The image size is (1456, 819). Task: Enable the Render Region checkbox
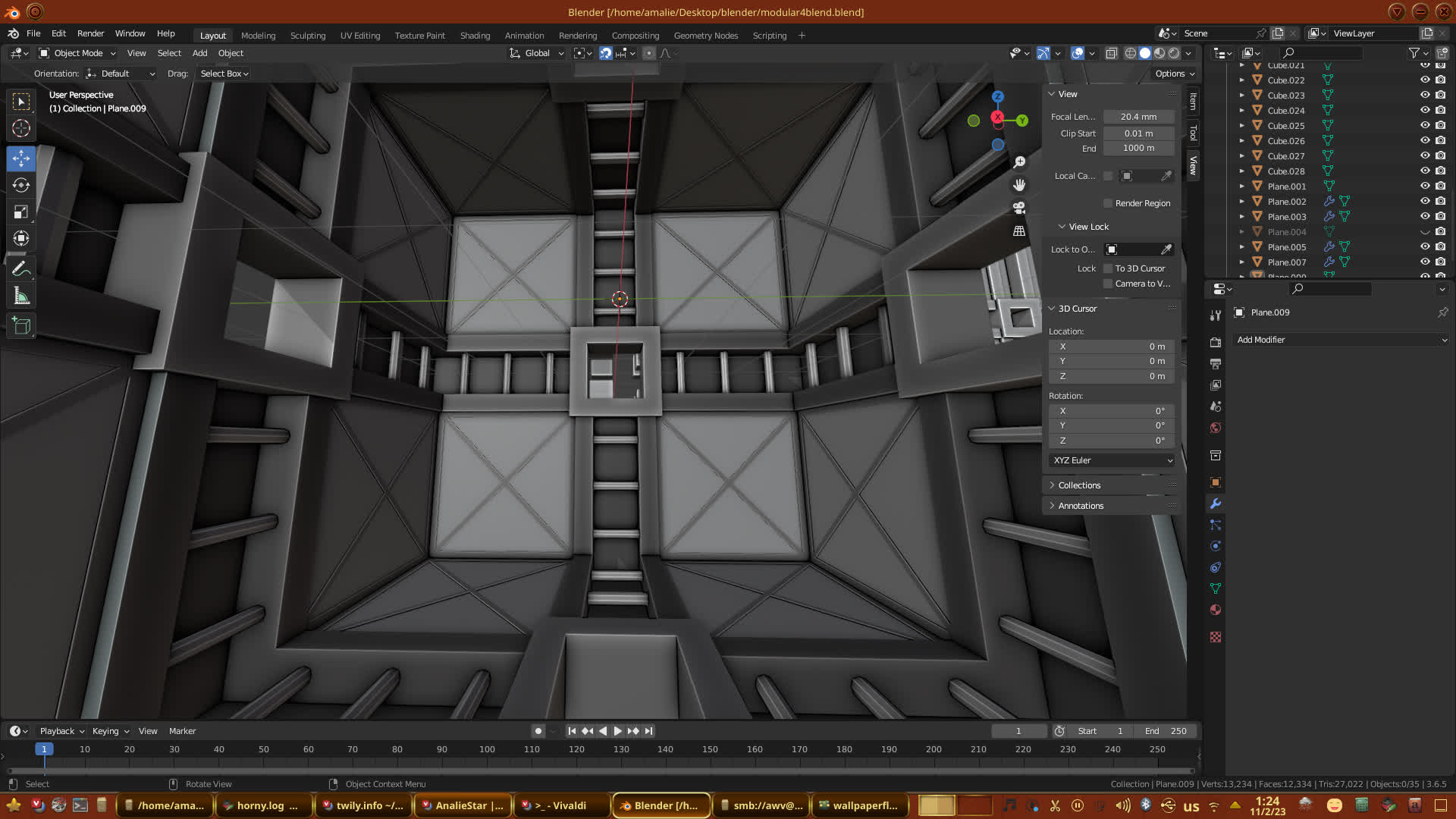[x=1108, y=203]
